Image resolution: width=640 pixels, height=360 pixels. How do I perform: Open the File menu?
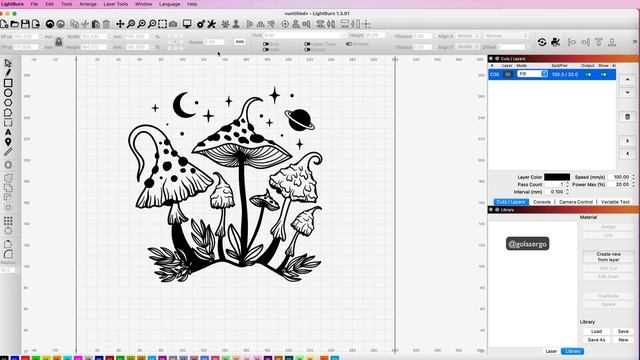[x=34, y=4]
